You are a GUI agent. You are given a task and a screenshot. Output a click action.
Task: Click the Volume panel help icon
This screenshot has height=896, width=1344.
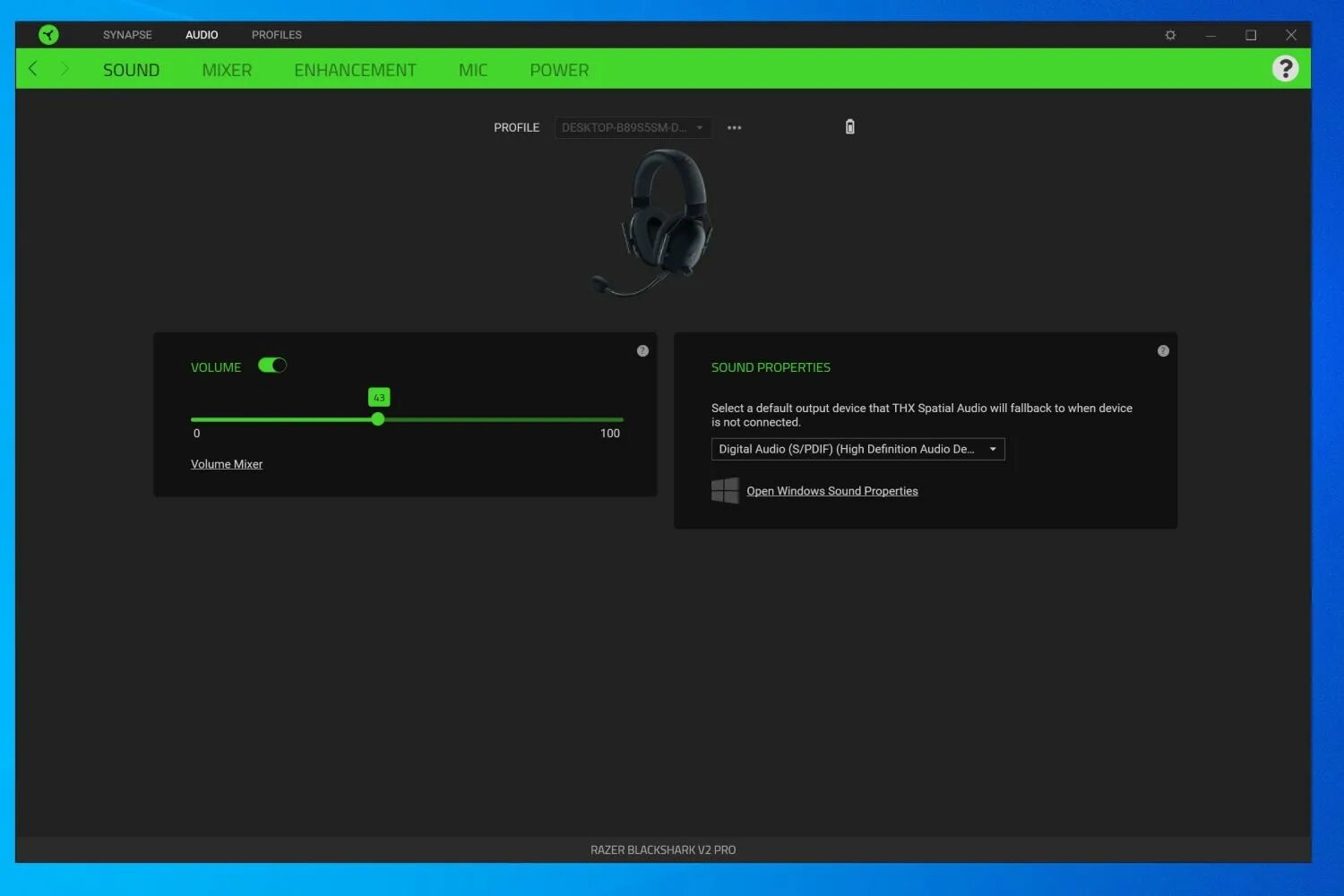click(642, 350)
